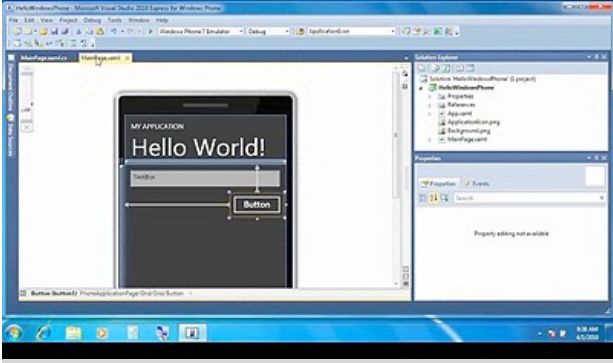Select the TextBox control in designer

pos(205,179)
